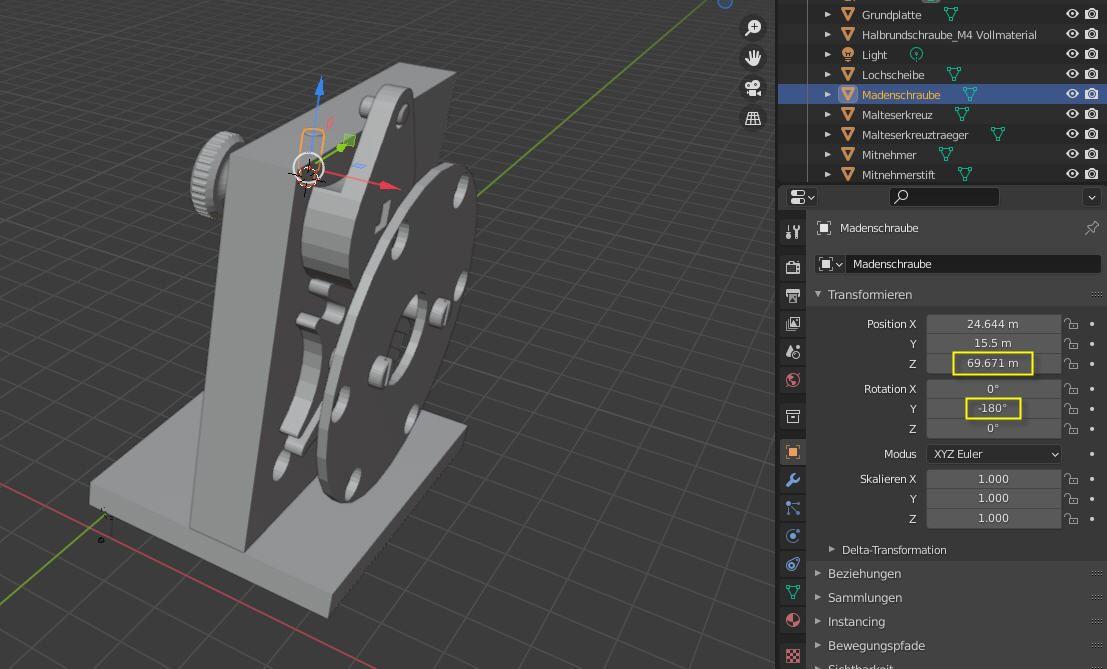1107x669 pixels.
Task: Select Malteserkreuztraeger in the outliner
Action: coord(915,134)
